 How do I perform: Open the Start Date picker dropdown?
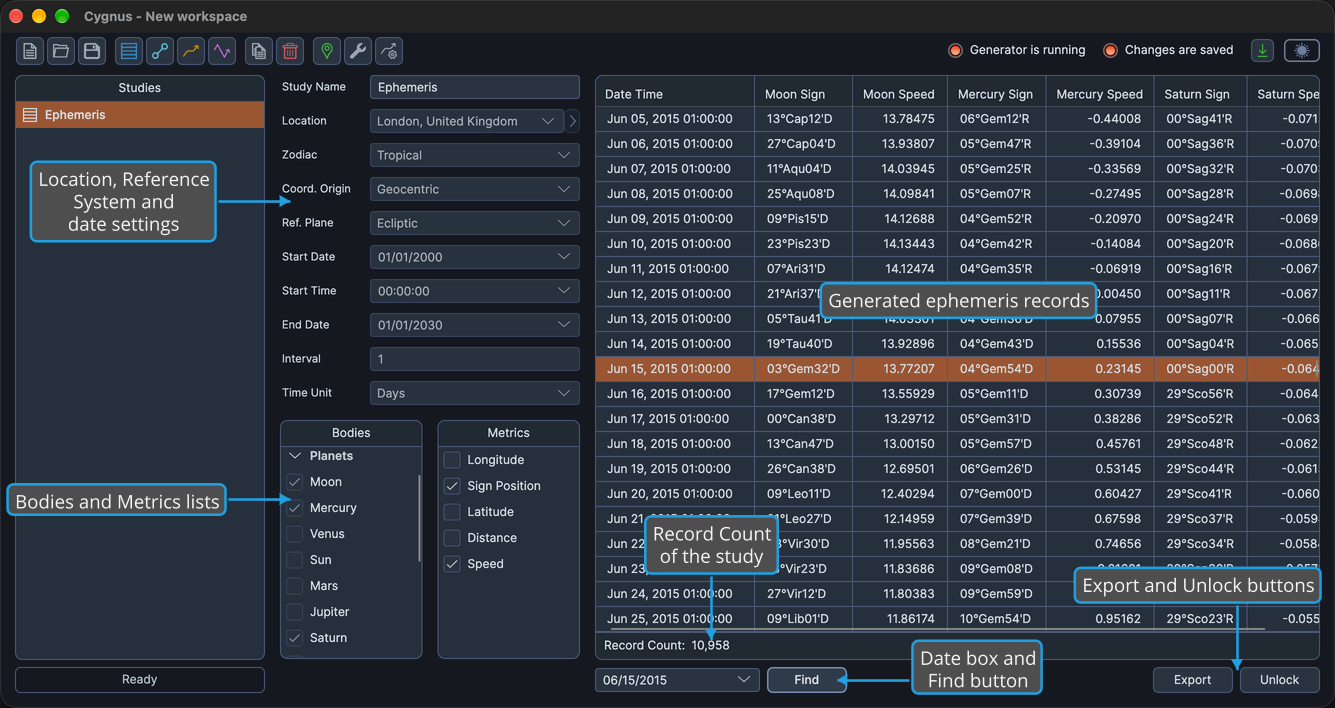(x=475, y=257)
